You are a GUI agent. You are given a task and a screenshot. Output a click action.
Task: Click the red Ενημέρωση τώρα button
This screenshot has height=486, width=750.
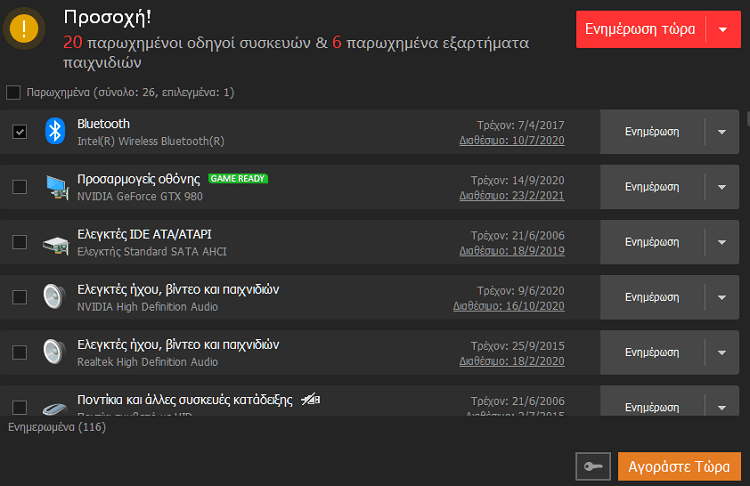640,30
